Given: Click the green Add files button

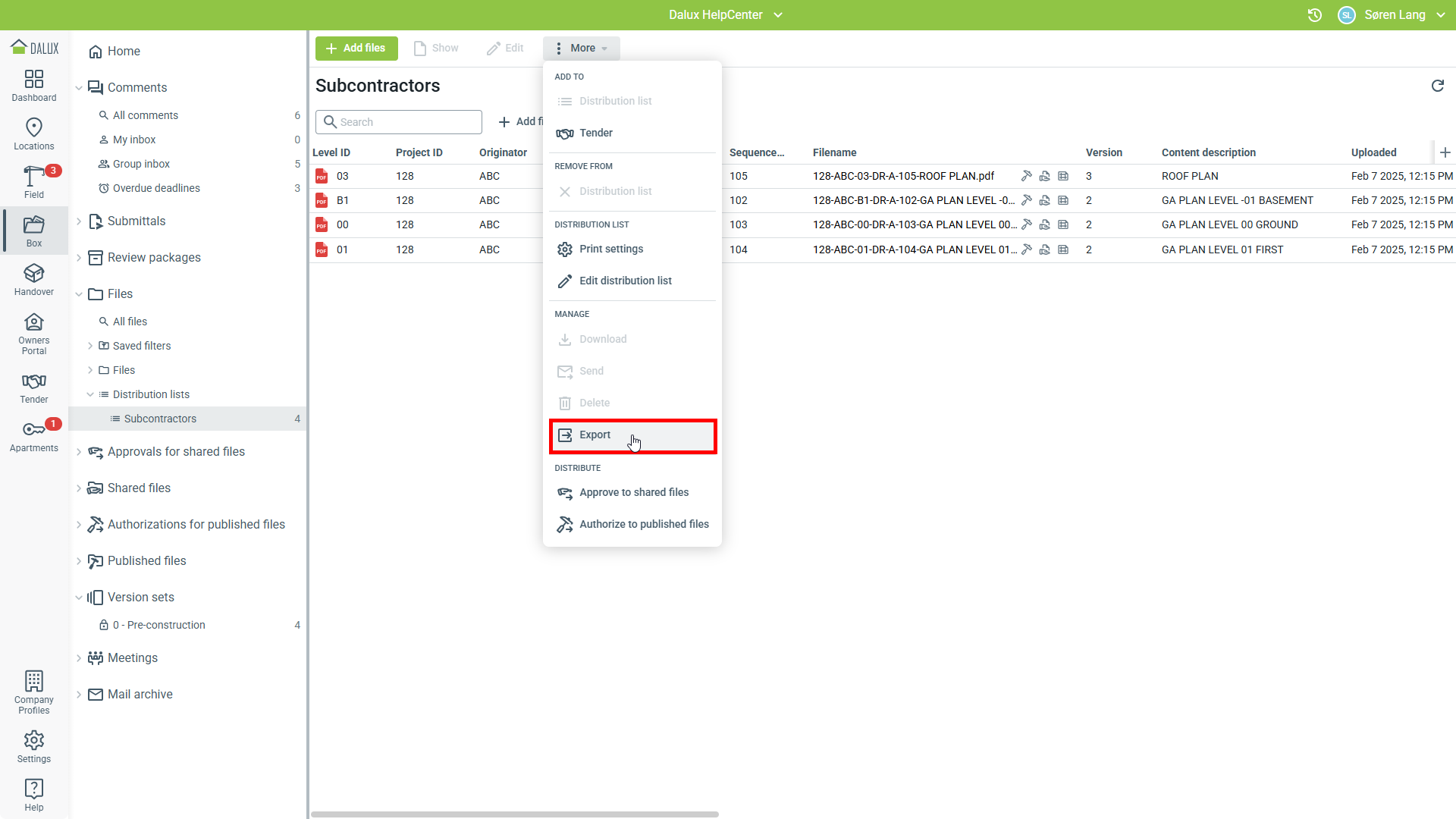Looking at the screenshot, I should pyautogui.click(x=356, y=48).
